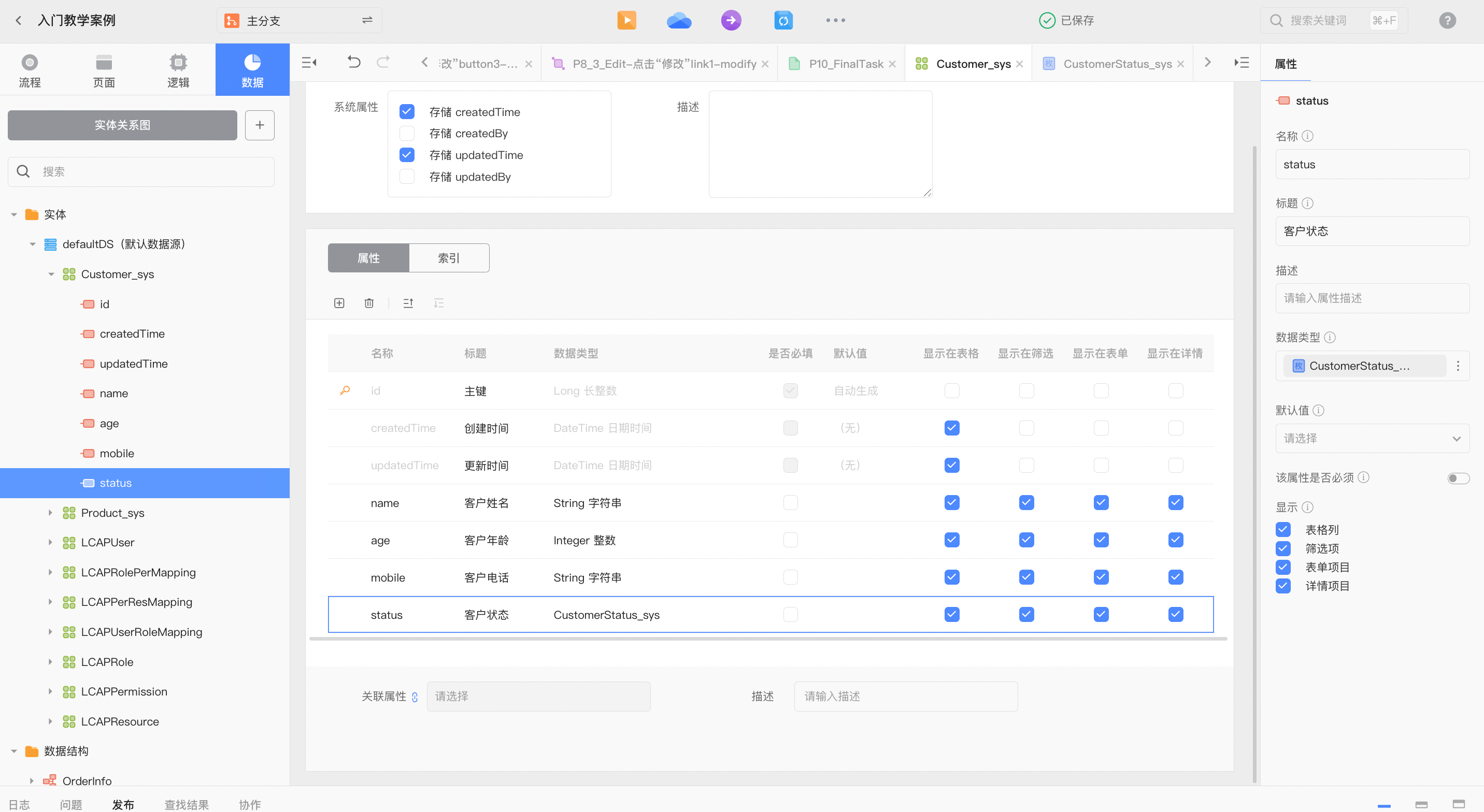Click the redo arrow icon
This screenshot has height=812, width=1484.
coord(383,62)
